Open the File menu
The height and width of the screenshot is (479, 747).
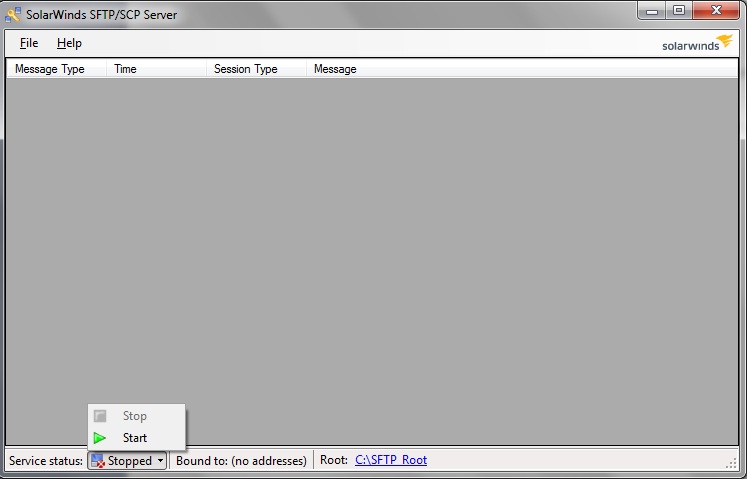[29, 43]
